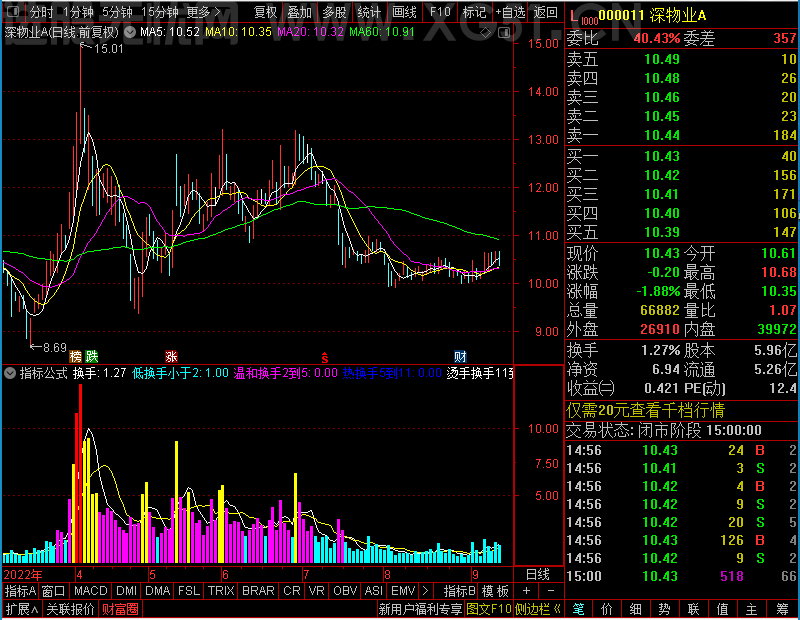
Task: Switch indicator to TRIX
Action: (x=221, y=591)
